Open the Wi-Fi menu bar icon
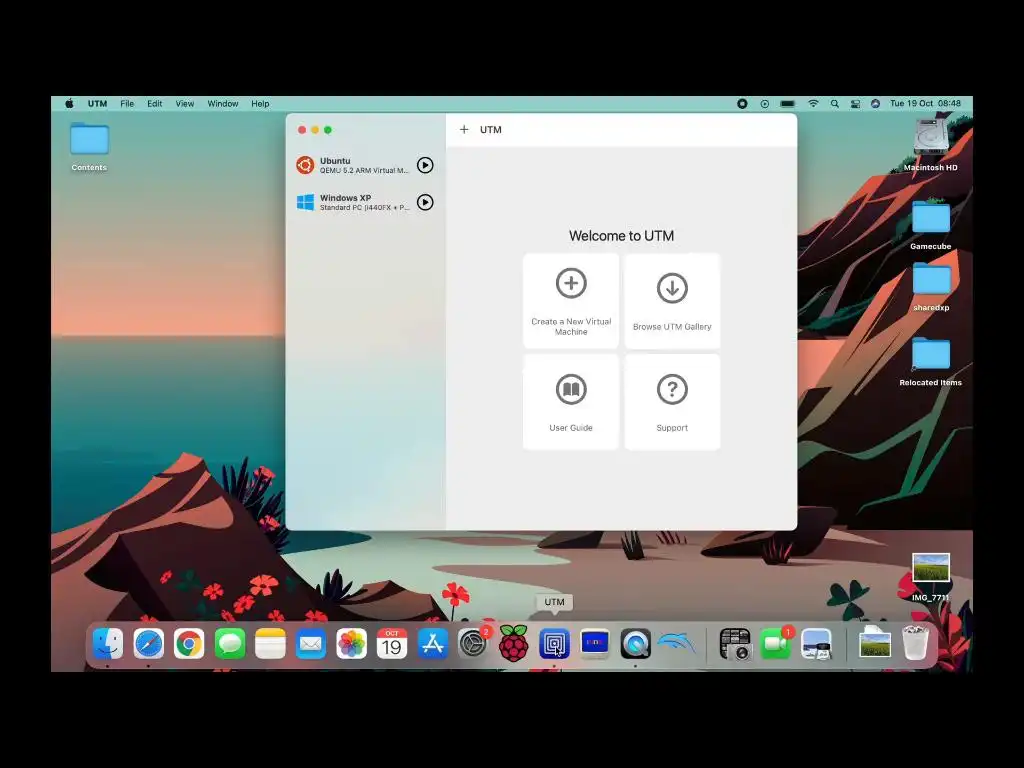Viewport: 1024px width, 768px height. [813, 103]
